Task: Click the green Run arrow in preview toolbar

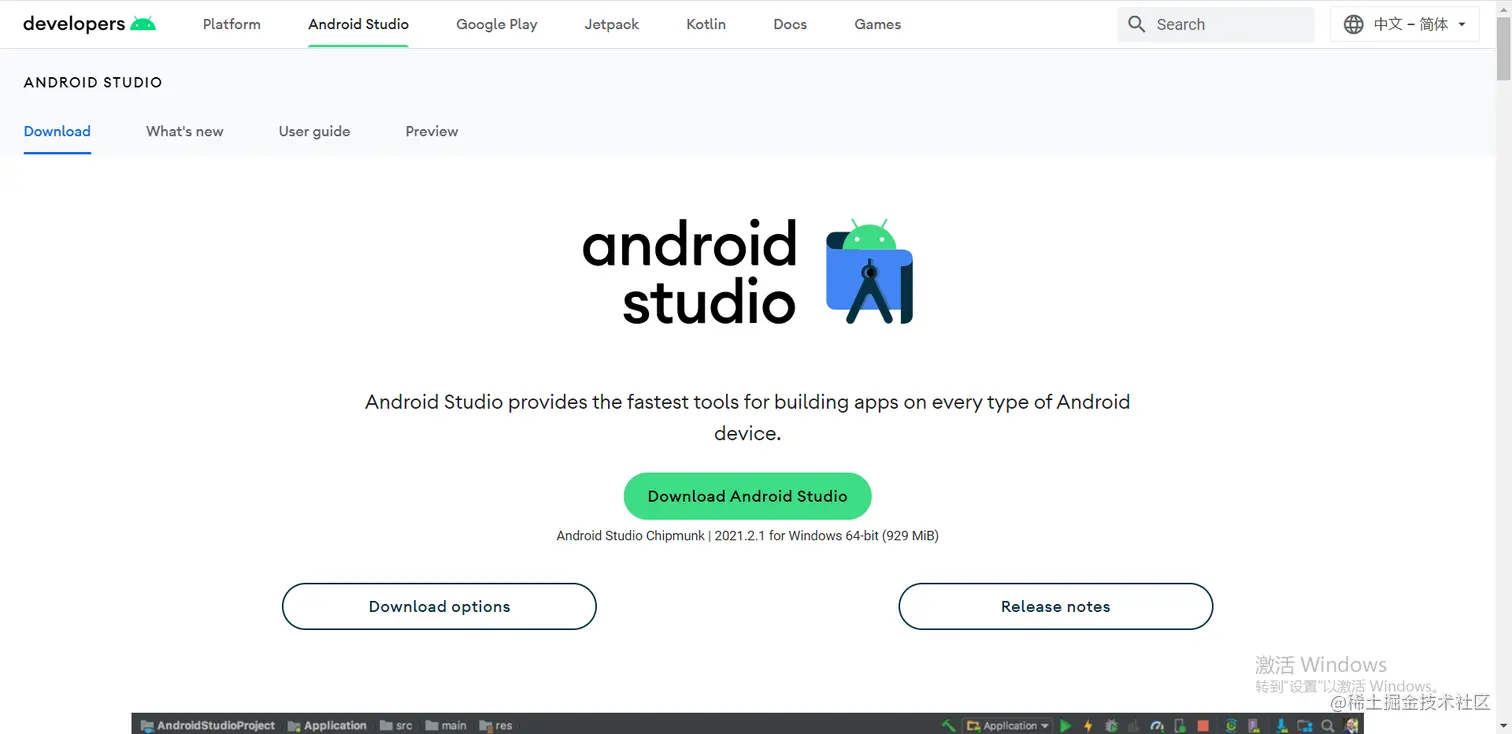Action: tap(1066, 726)
